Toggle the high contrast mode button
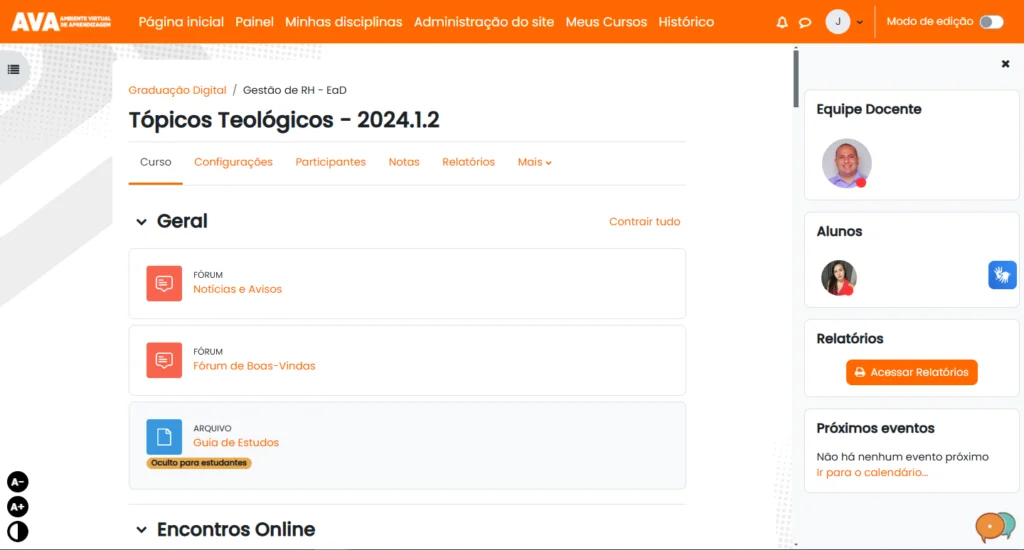The height and width of the screenshot is (550, 1024). coord(17,532)
